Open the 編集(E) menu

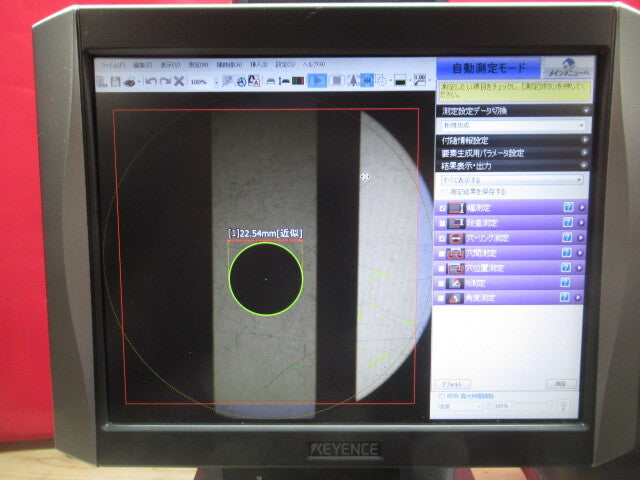click(x=142, y=65)
